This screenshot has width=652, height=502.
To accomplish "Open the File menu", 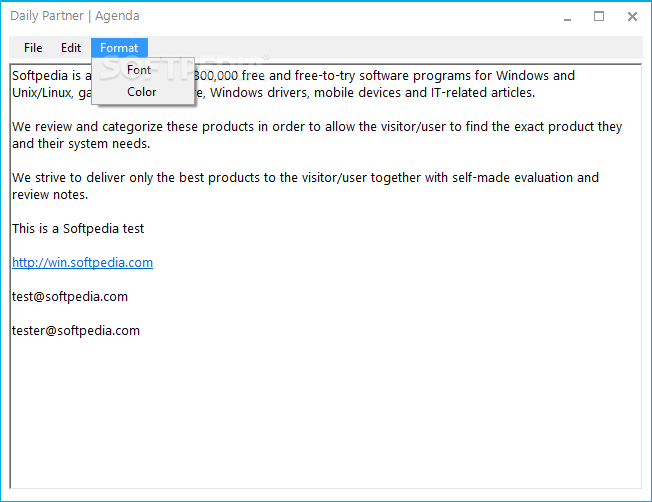I will coord(33,48).
